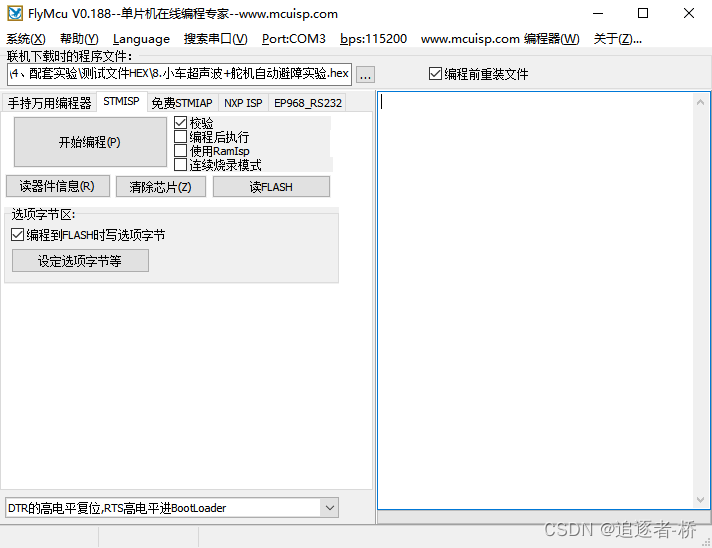
Task: Open the 搜索串口(V) menu
Action: [x=215, y=39]
